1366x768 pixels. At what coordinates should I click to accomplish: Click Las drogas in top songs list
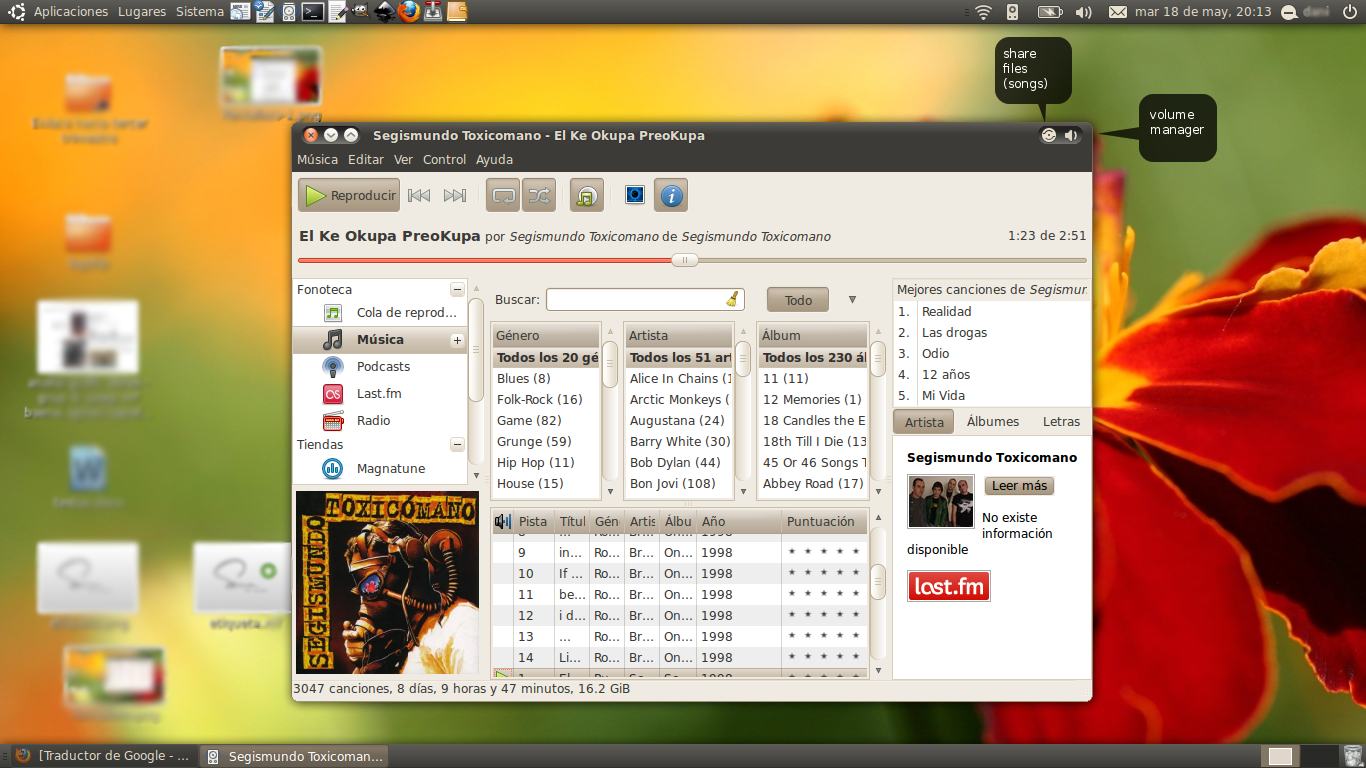tap(954, 333)
